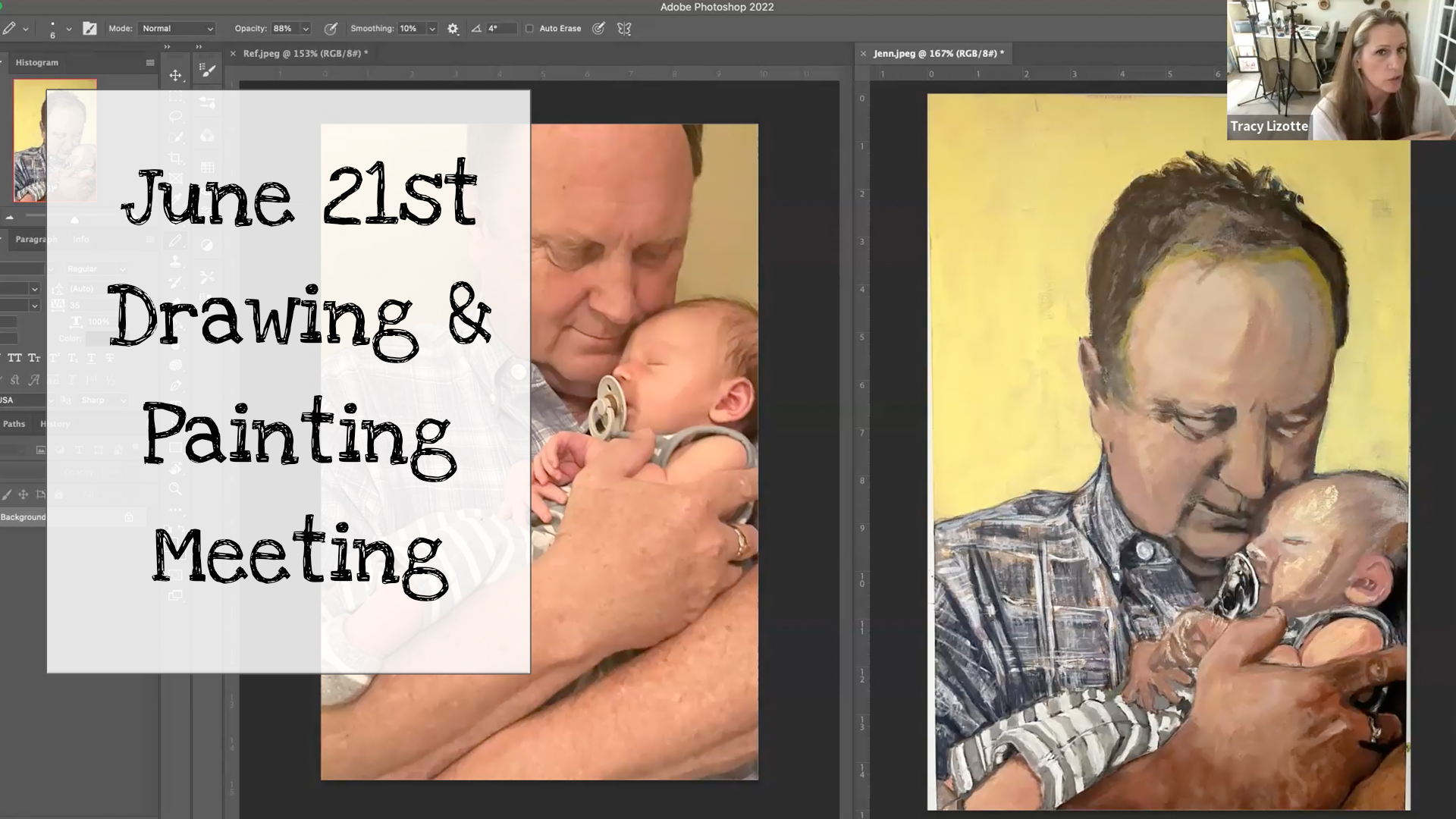Viewport: 1456px width, 819px height.
Task: Toggle pressure for opacity icon
Action: pos(331,29)
